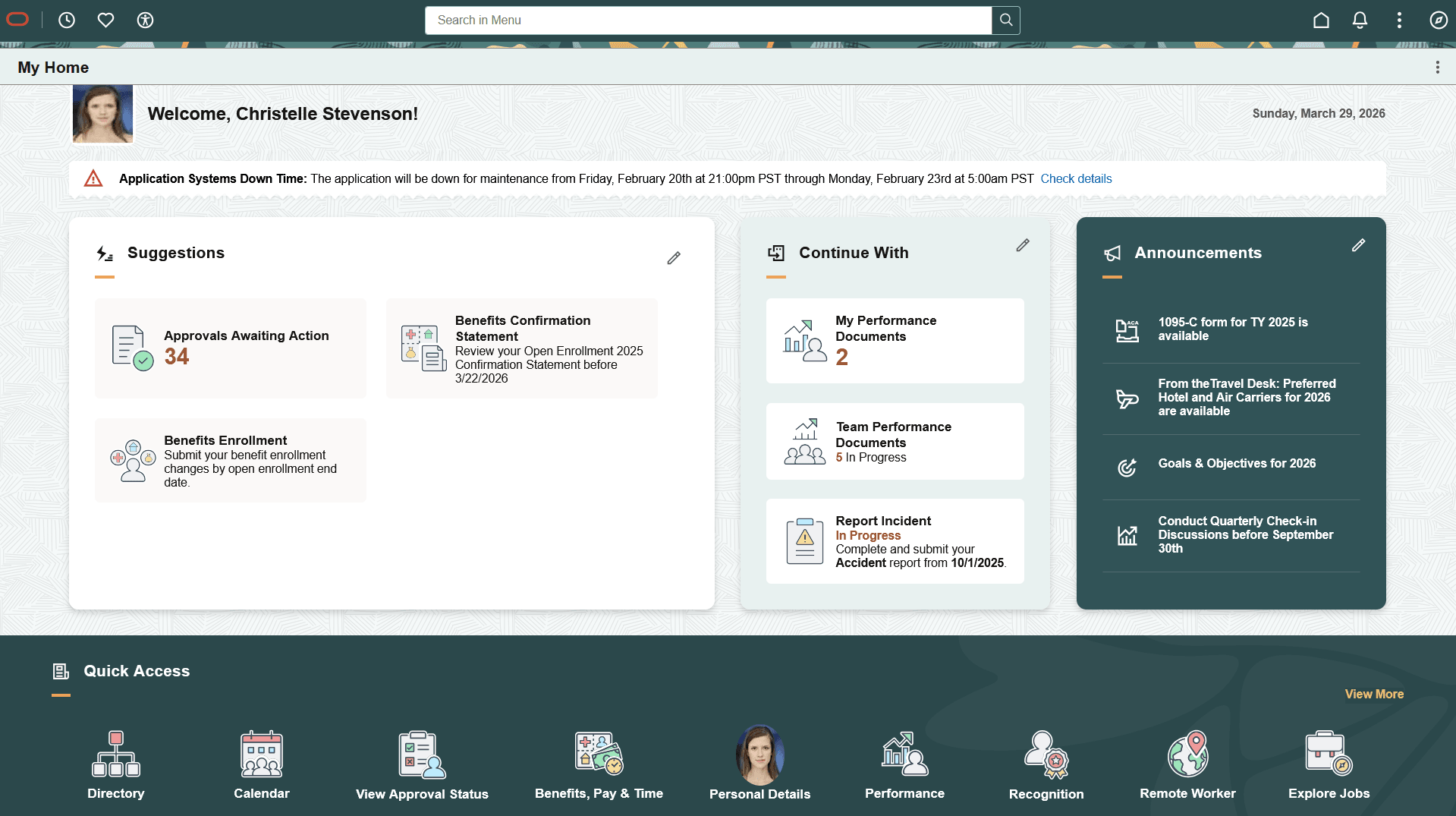Open Calendar quick access tile
Viewport: 1456px width, 816px height.
click(262, 765)
